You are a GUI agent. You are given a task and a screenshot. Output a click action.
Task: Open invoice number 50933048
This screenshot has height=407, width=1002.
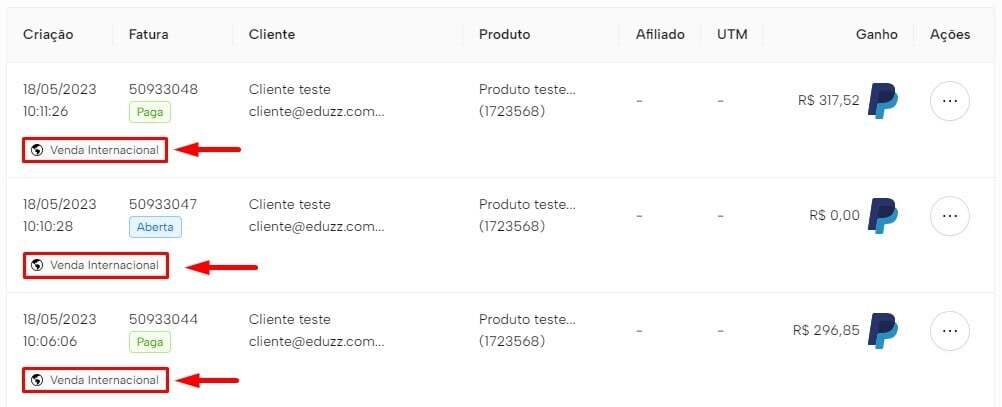click(163, 89)
